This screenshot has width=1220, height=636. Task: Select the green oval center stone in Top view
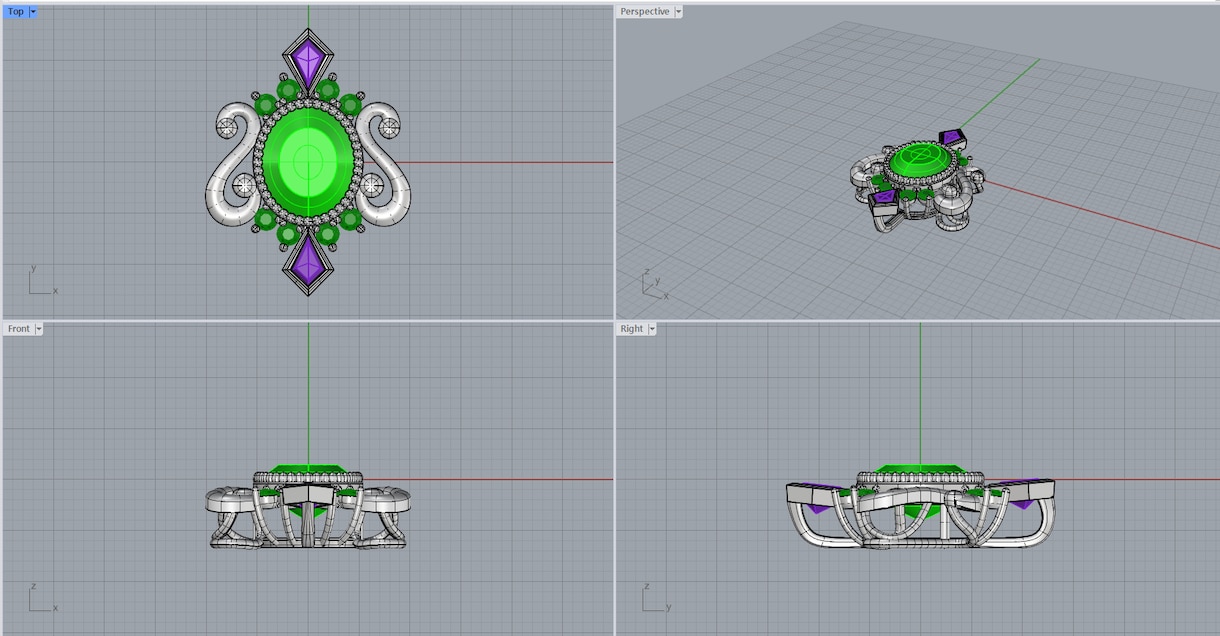[x=308, y=160]
